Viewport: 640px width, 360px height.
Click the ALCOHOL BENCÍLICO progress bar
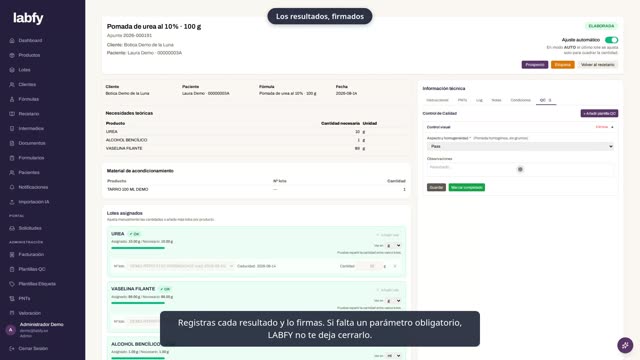click(x=138, y=358)
